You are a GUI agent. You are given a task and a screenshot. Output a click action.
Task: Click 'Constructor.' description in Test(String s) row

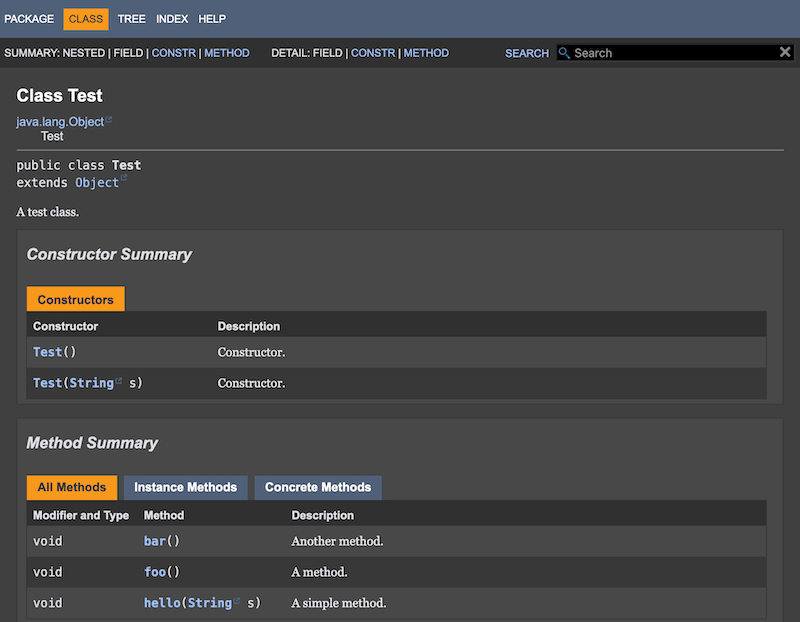point(252,383)
